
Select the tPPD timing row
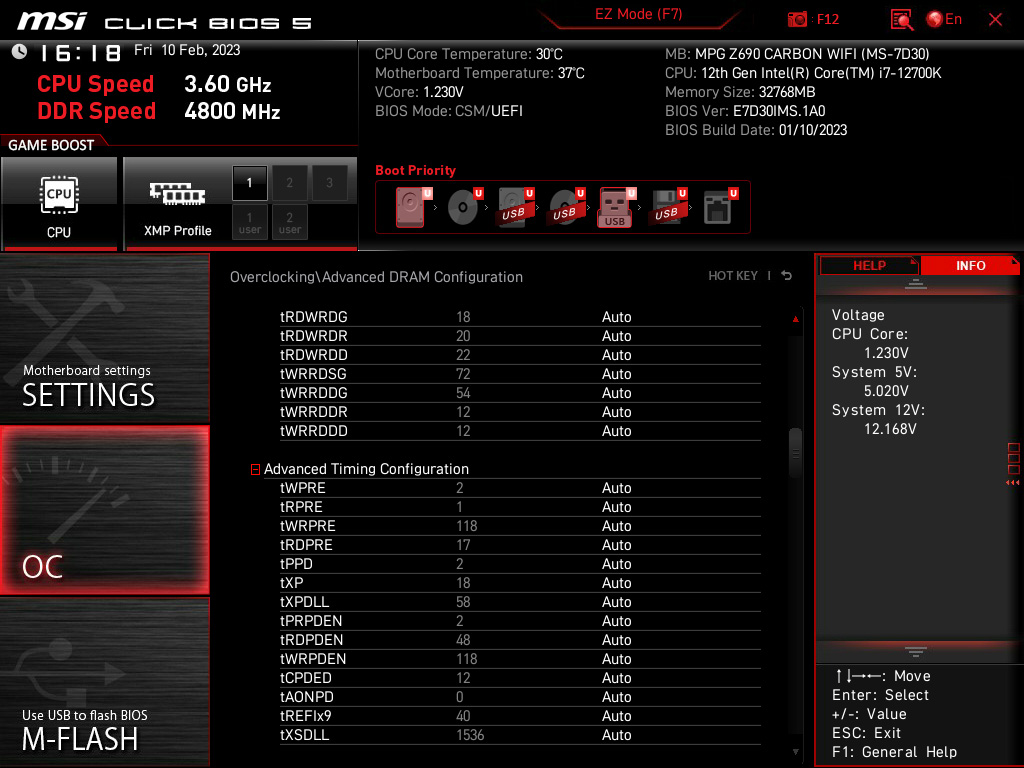click(x=520, y=564)
